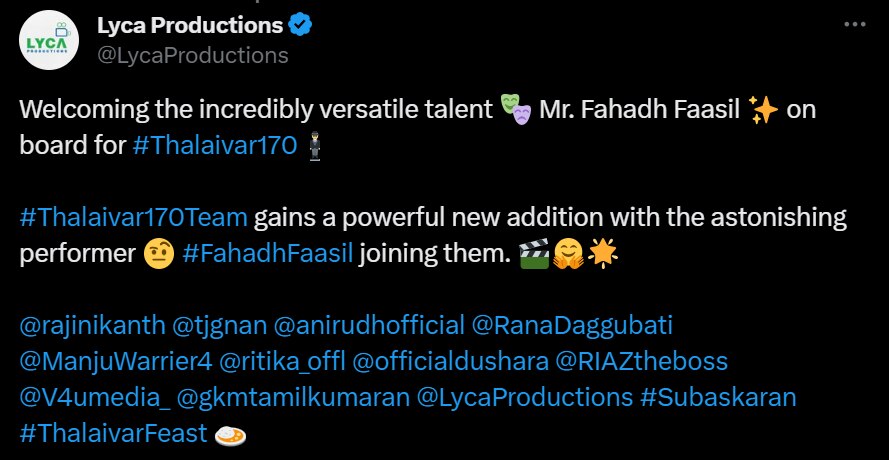Open the three-dot more options menu

coord(856,24)
